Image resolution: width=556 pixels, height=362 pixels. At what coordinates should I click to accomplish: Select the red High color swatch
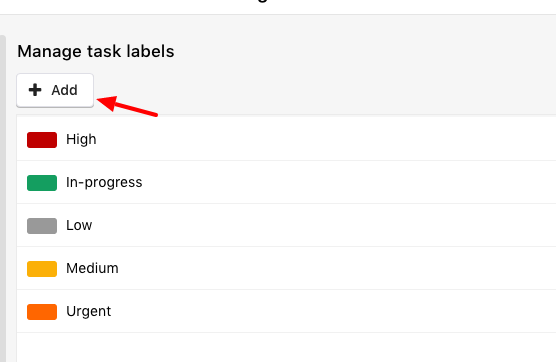(42, 140)
